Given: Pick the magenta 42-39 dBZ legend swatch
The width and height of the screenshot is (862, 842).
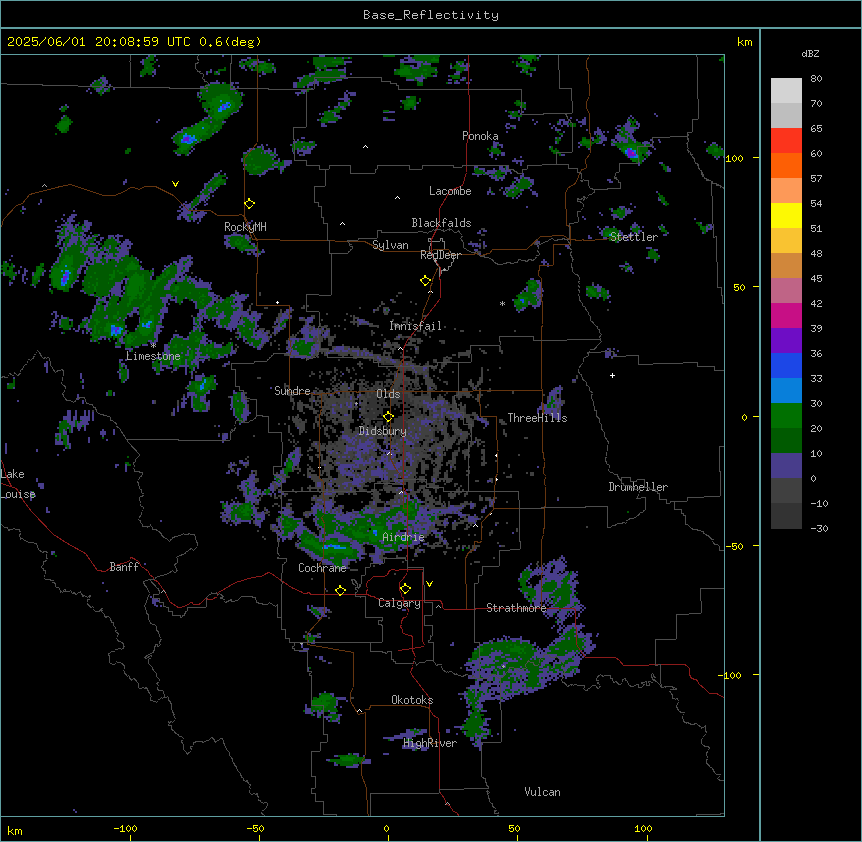Looking at the screenshot, I should 786,316.
